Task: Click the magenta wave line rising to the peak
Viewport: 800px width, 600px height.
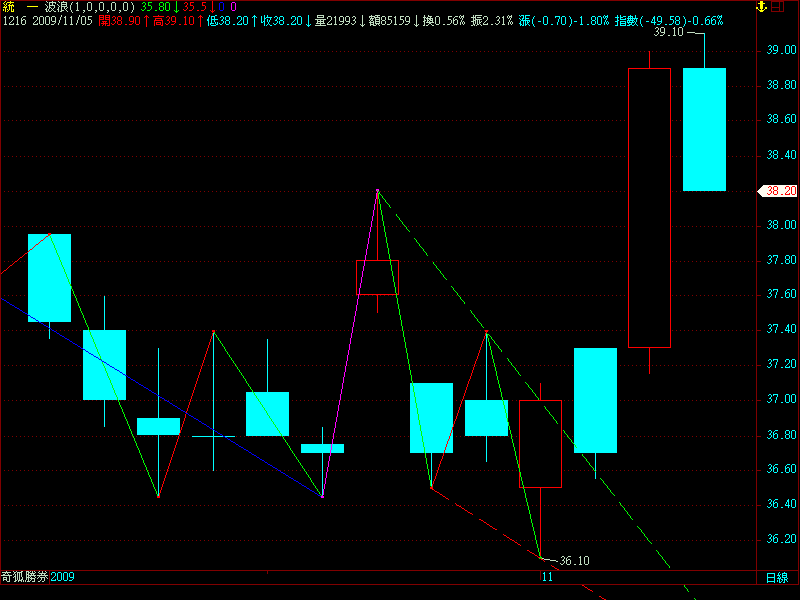Action: click(x=350, y=343)
